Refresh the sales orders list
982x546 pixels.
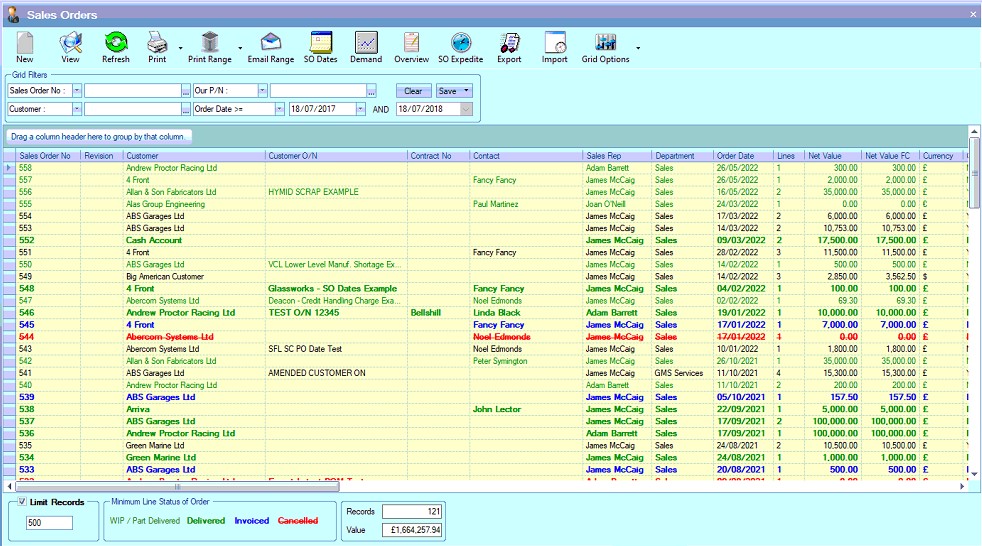(x=116, y=43)
